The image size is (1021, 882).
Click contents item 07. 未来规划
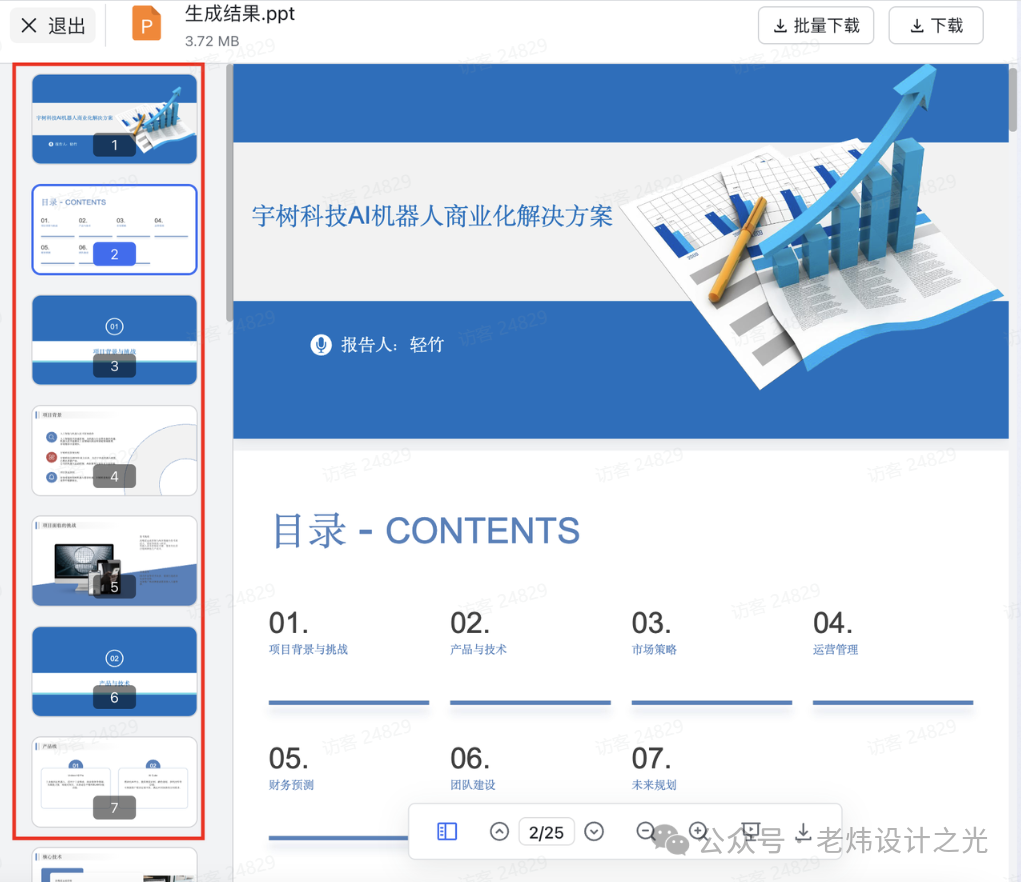click(x=654, y=768)
